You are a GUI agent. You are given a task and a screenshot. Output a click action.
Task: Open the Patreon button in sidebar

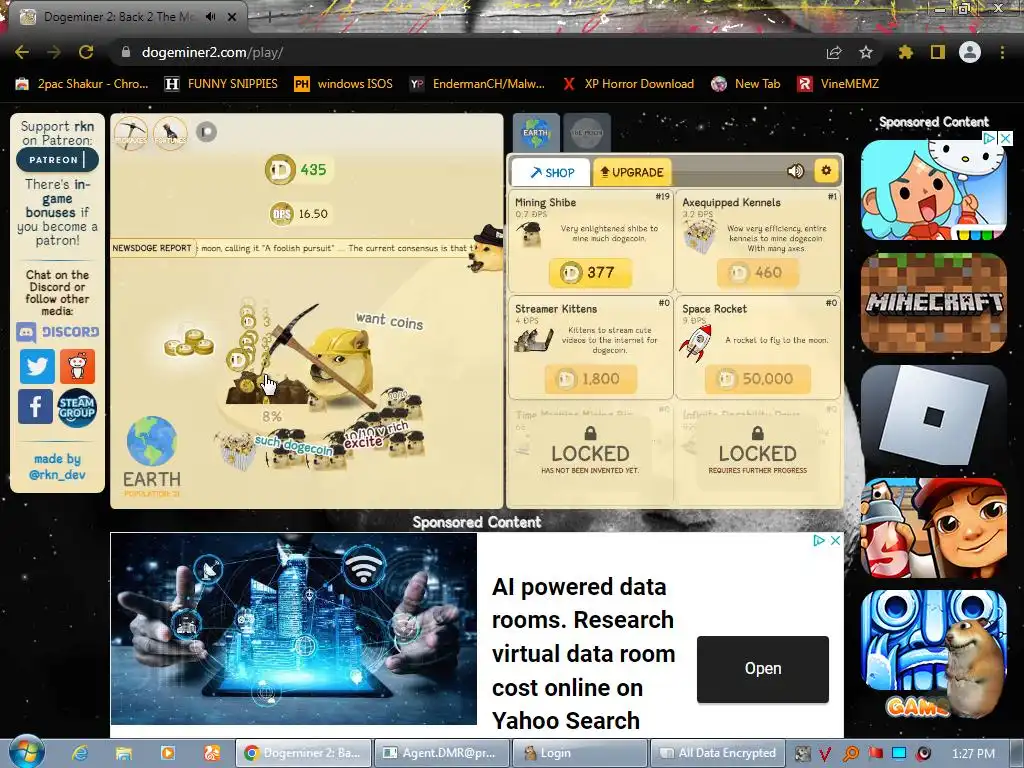pyautogui.click(x=57, y=159)
